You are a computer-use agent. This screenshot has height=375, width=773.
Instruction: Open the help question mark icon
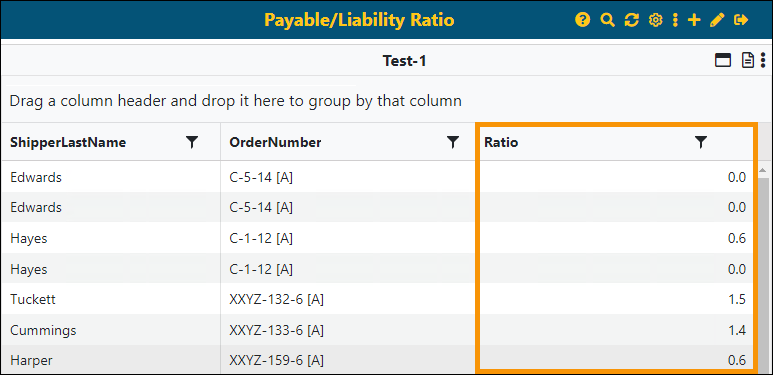click(x=582, y=20)
